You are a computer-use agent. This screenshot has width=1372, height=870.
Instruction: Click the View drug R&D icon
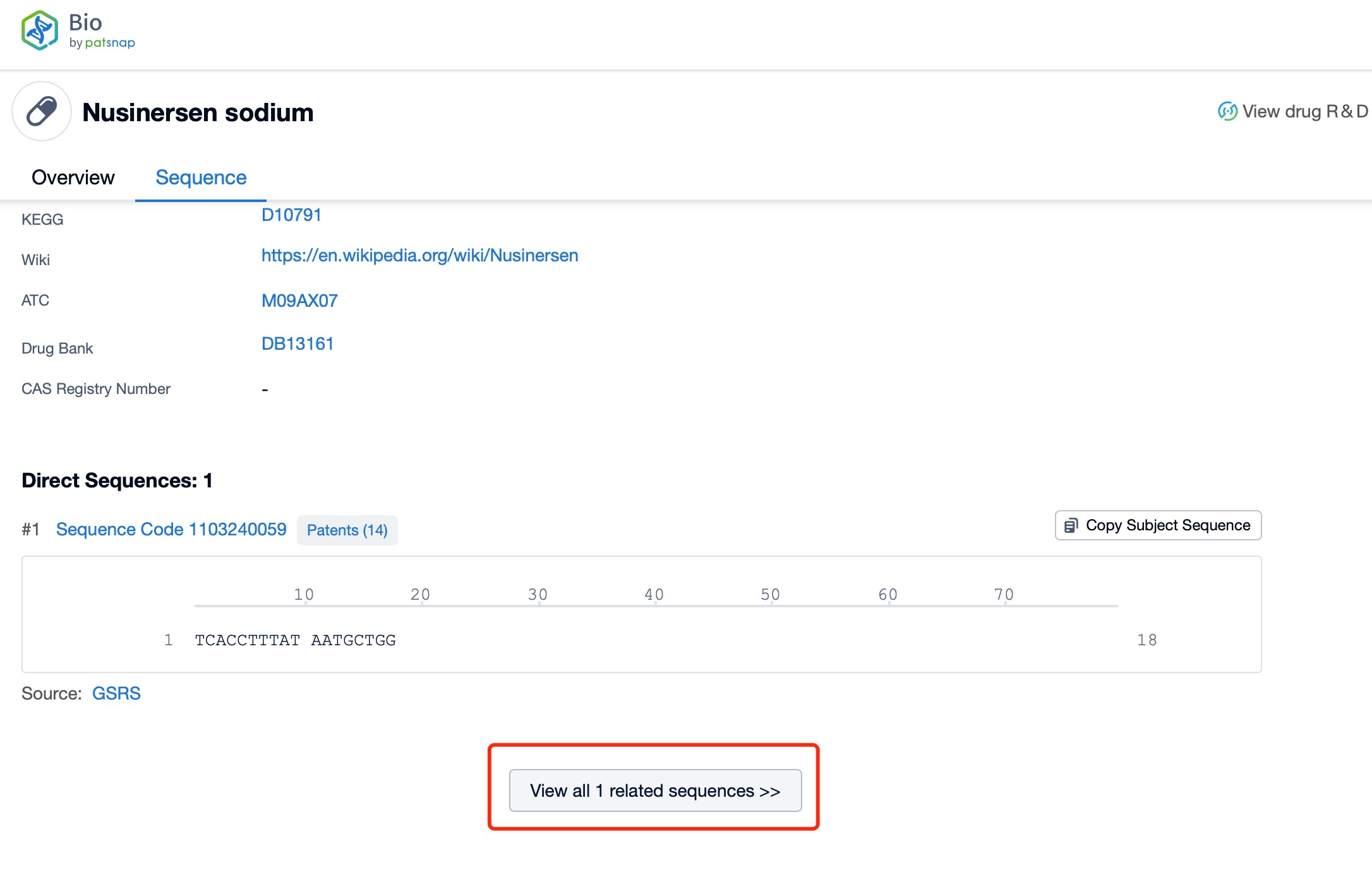1227,112
